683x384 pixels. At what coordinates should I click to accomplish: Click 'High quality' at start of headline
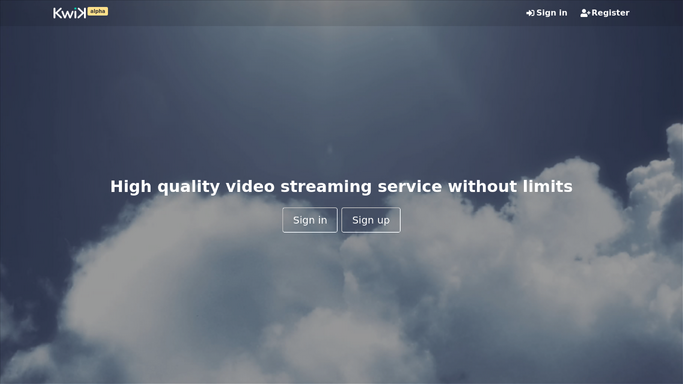165,186
